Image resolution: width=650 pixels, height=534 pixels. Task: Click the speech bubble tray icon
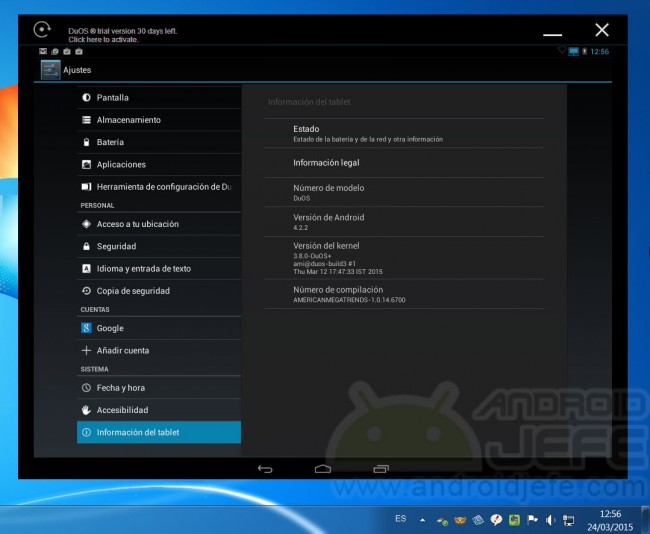click(x=496, y=520)
